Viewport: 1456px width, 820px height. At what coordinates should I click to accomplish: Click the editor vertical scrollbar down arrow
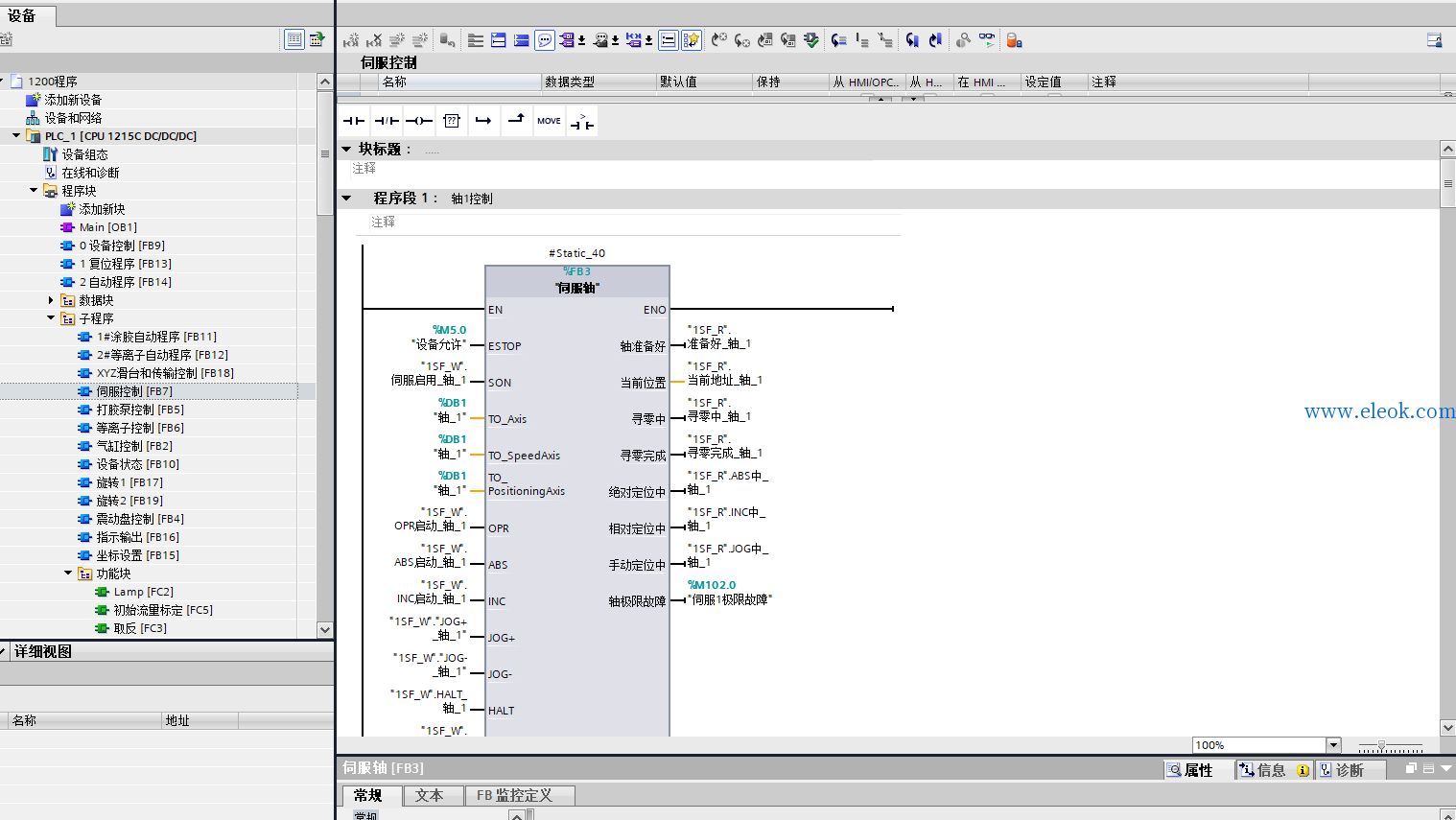(1448, 728)
